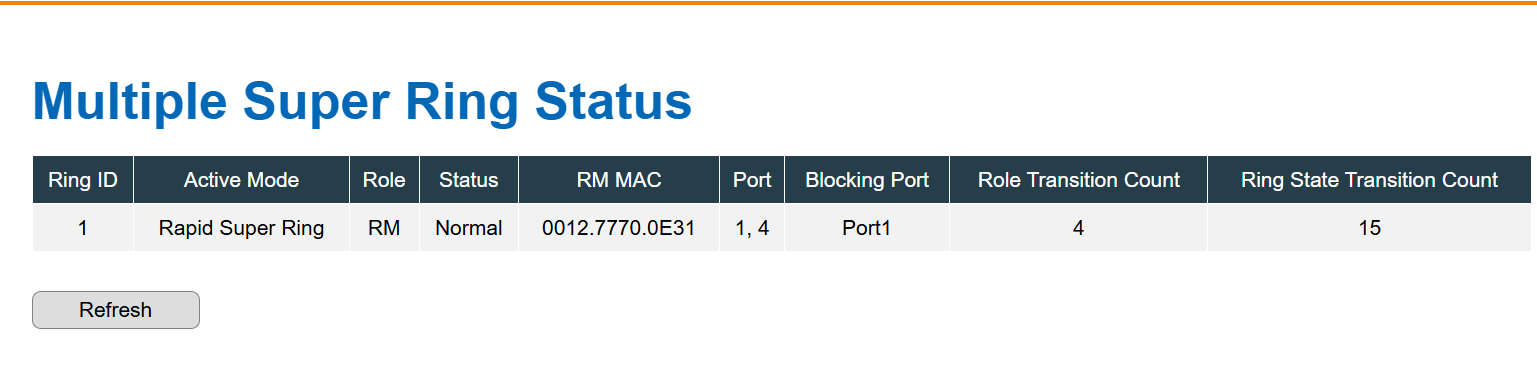Click the Active Mode column header
Viewport: 1537px width, 389px height.
tap(241, 180)
